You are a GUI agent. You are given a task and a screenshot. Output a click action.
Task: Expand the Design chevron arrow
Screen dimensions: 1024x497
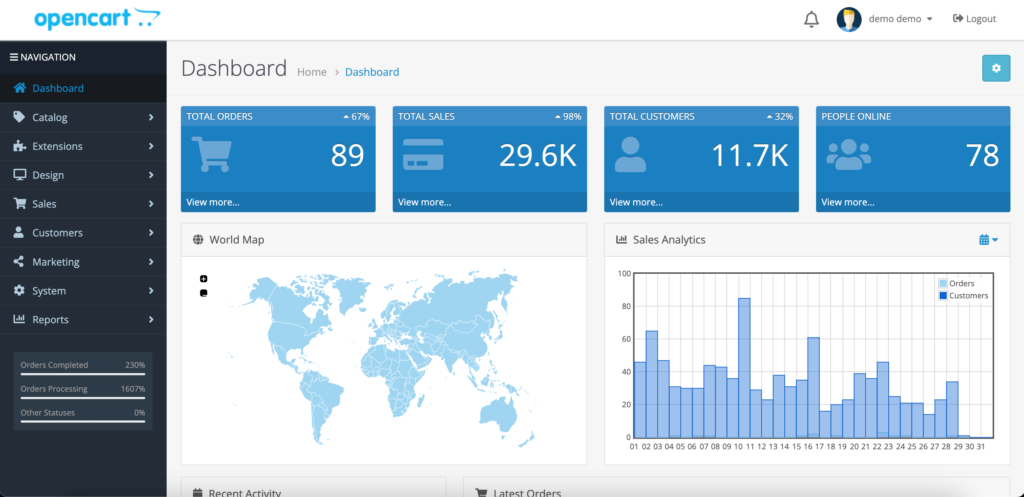[x=151, y=175]
